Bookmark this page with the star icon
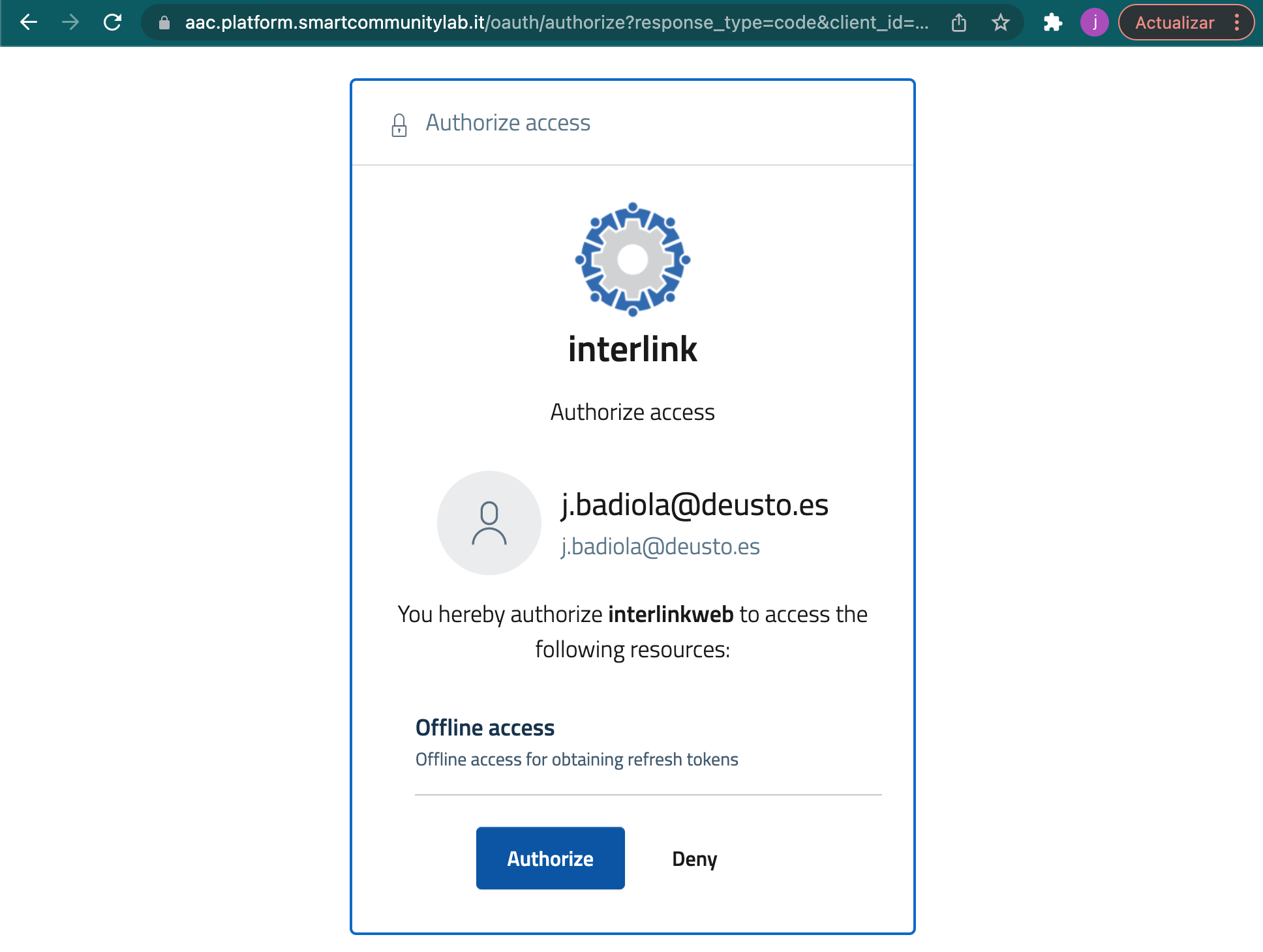 click(x=1000, y=23)
